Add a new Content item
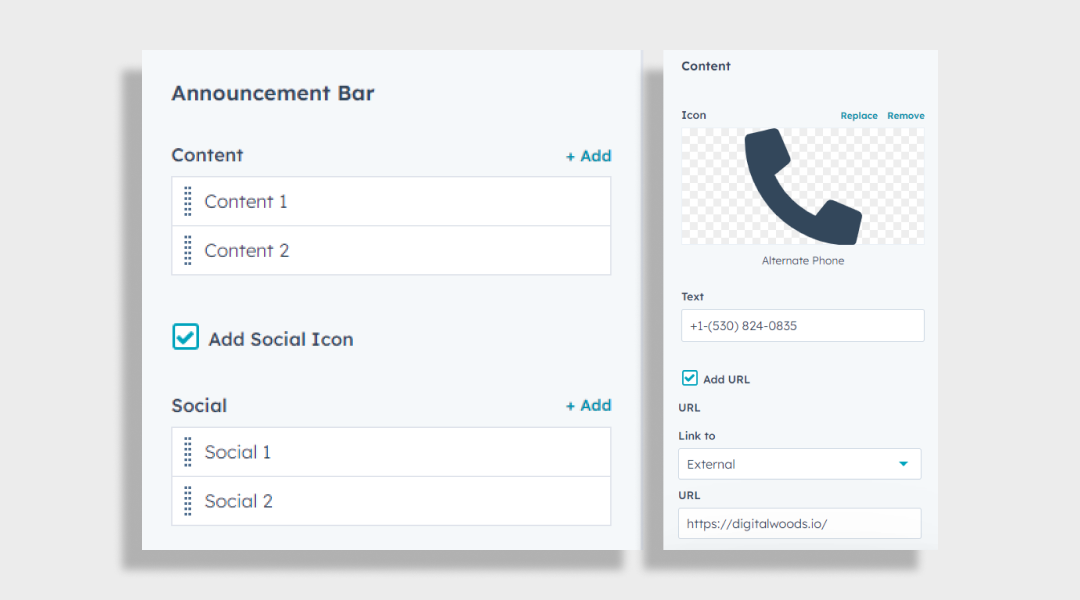The height and width of the screenshot is (600, 1080). (x=588, y=156)
